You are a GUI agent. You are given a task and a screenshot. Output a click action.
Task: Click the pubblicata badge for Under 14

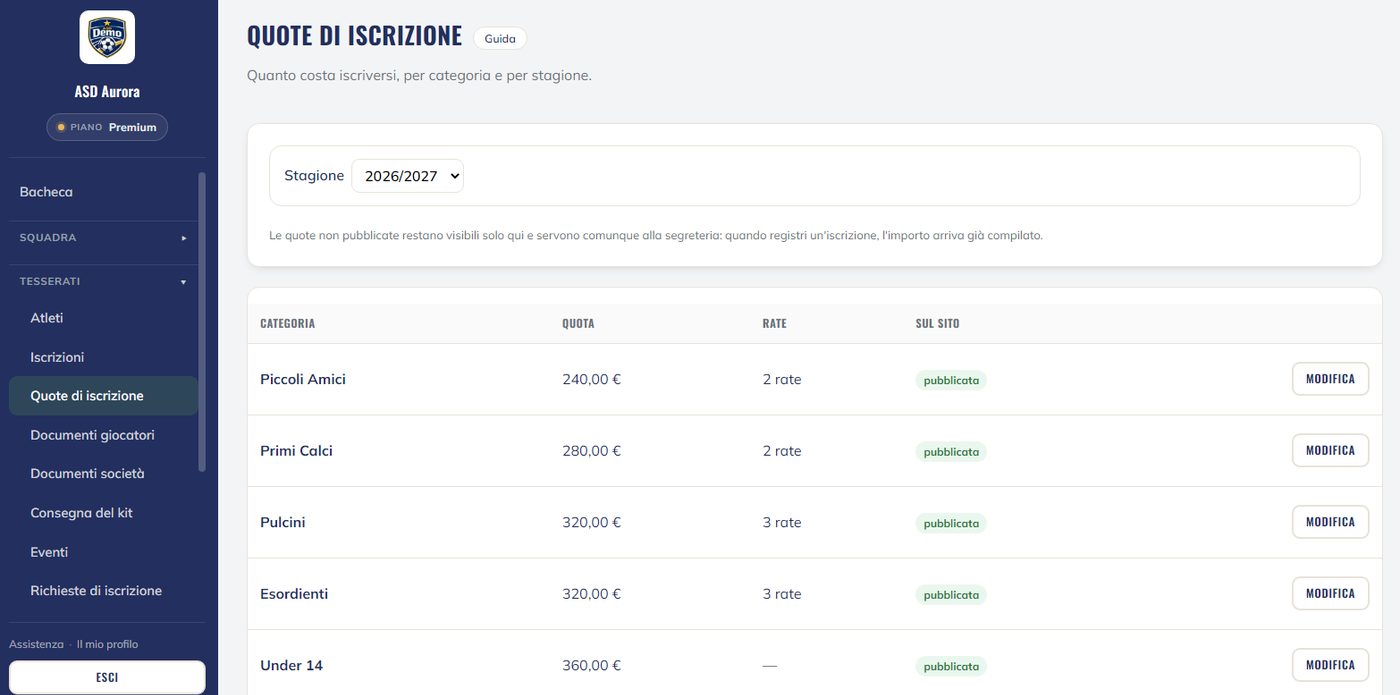click(951, 666)
